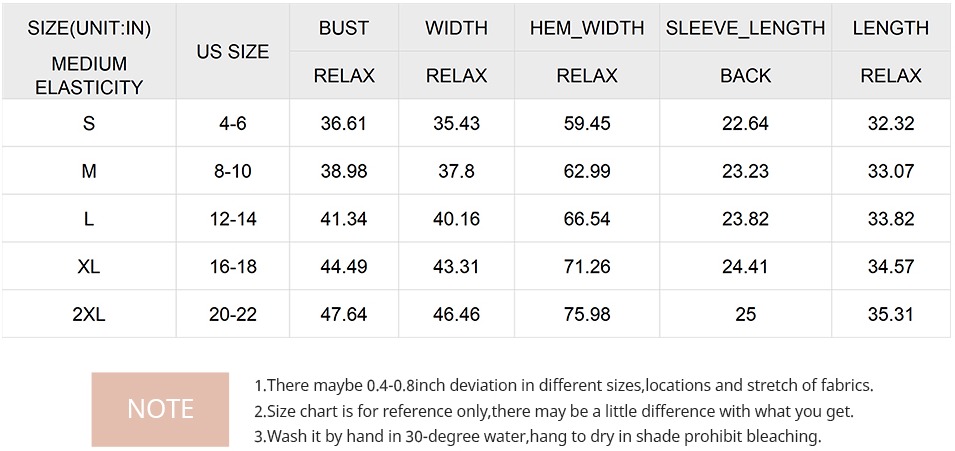Select size S row label
The image size is (955, 451).
pyautogui.click(x=89, y=124)
